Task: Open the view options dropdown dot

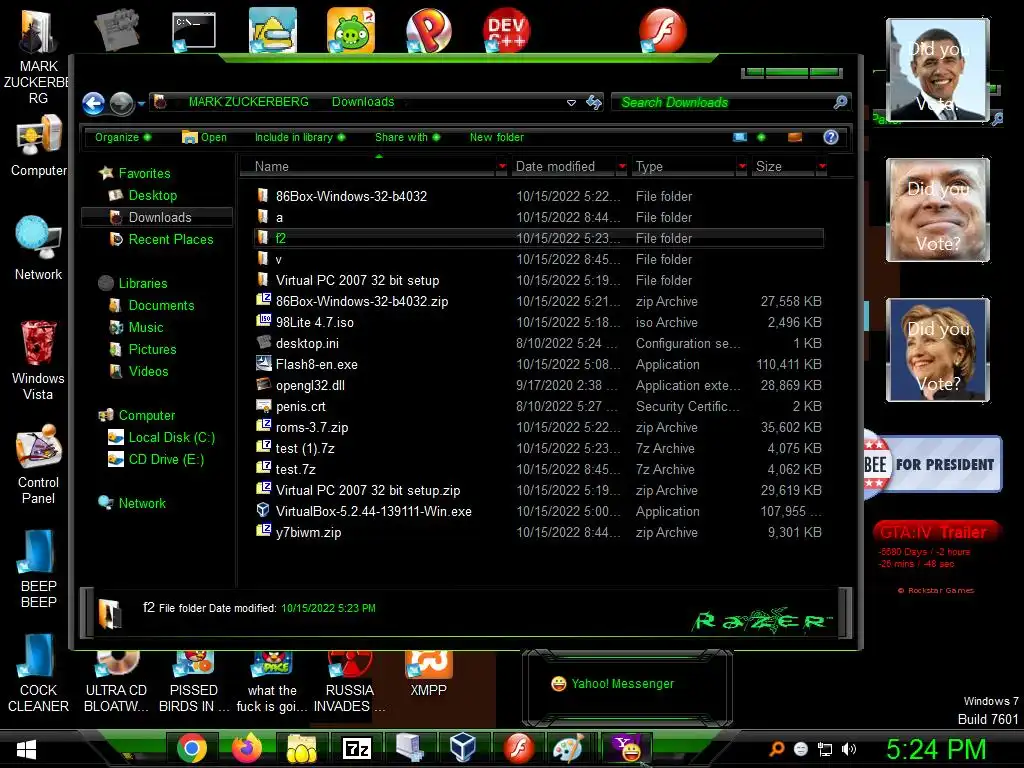Action: pos(761,137)
